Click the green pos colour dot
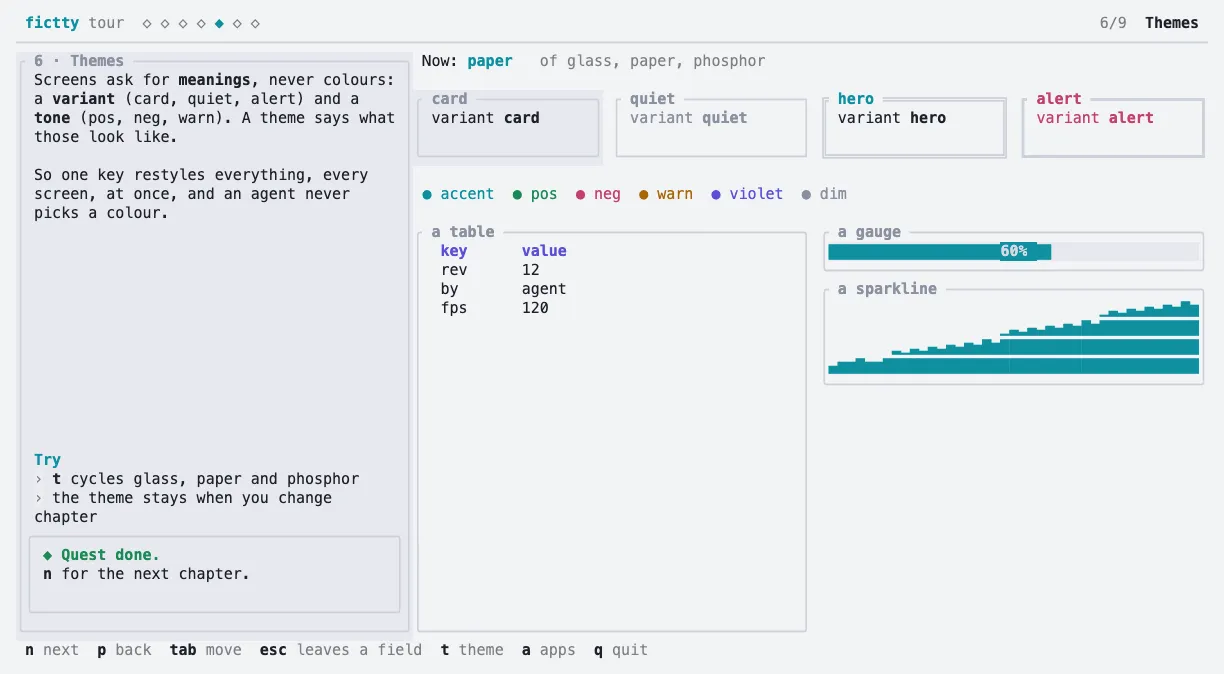1224x674 pixels. [x=517, y=194]
